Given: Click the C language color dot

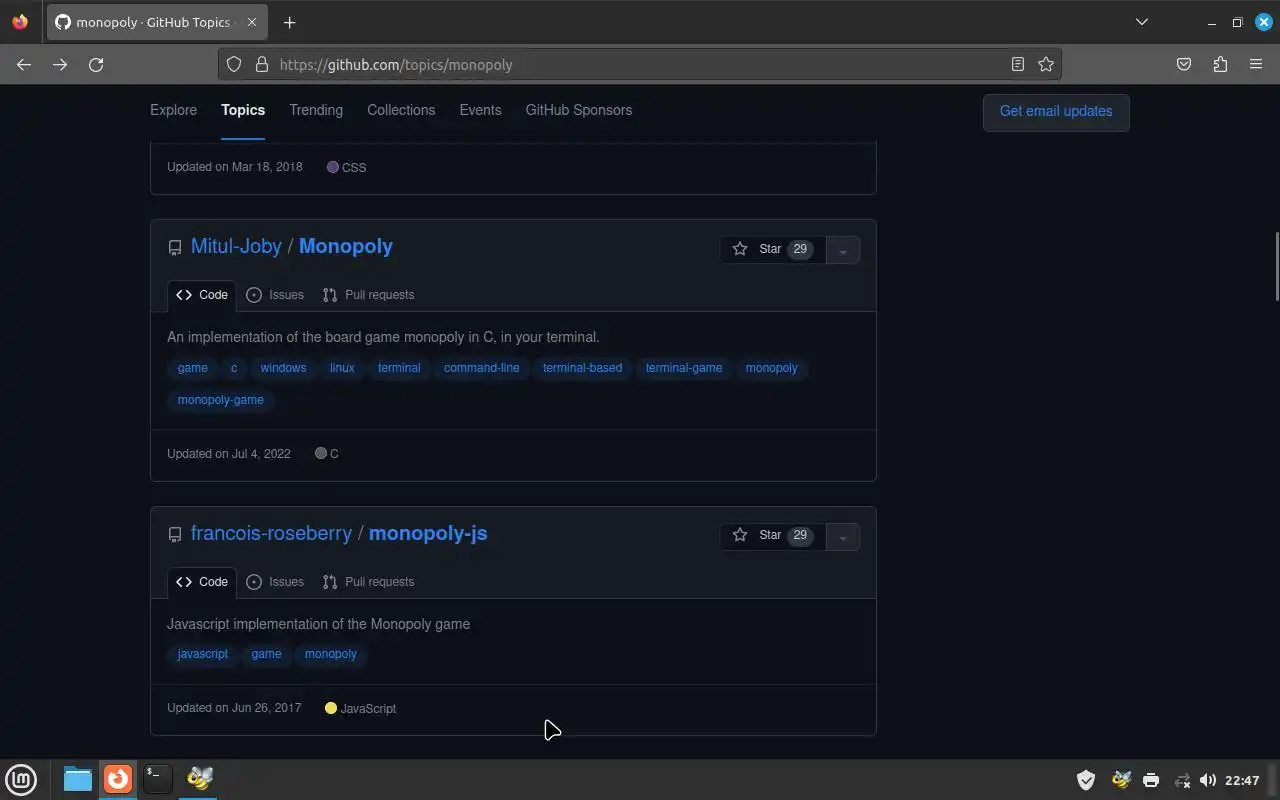Looking at the screenshot, I should click(321, 453).
